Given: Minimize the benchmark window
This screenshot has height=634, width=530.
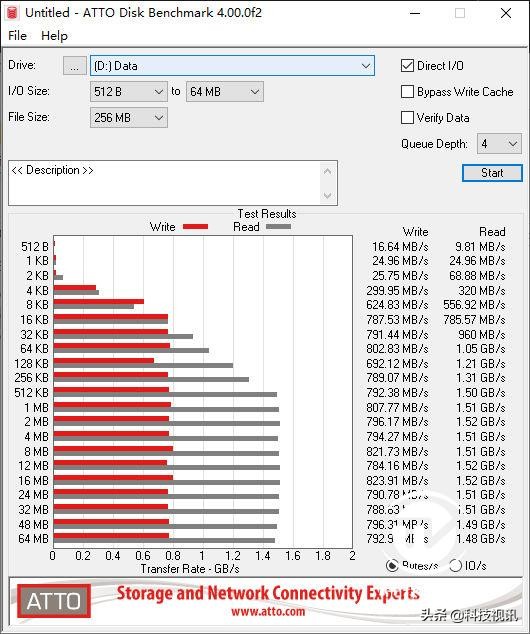Looking at the screenshot, I should point(415,13).
